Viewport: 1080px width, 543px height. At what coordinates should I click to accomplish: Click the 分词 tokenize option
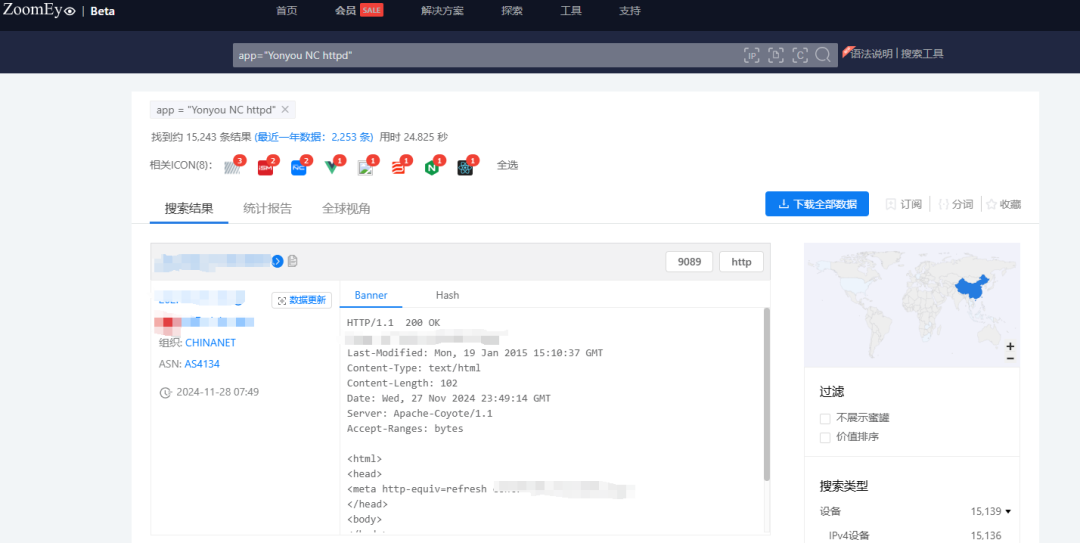tap(955, 204)
